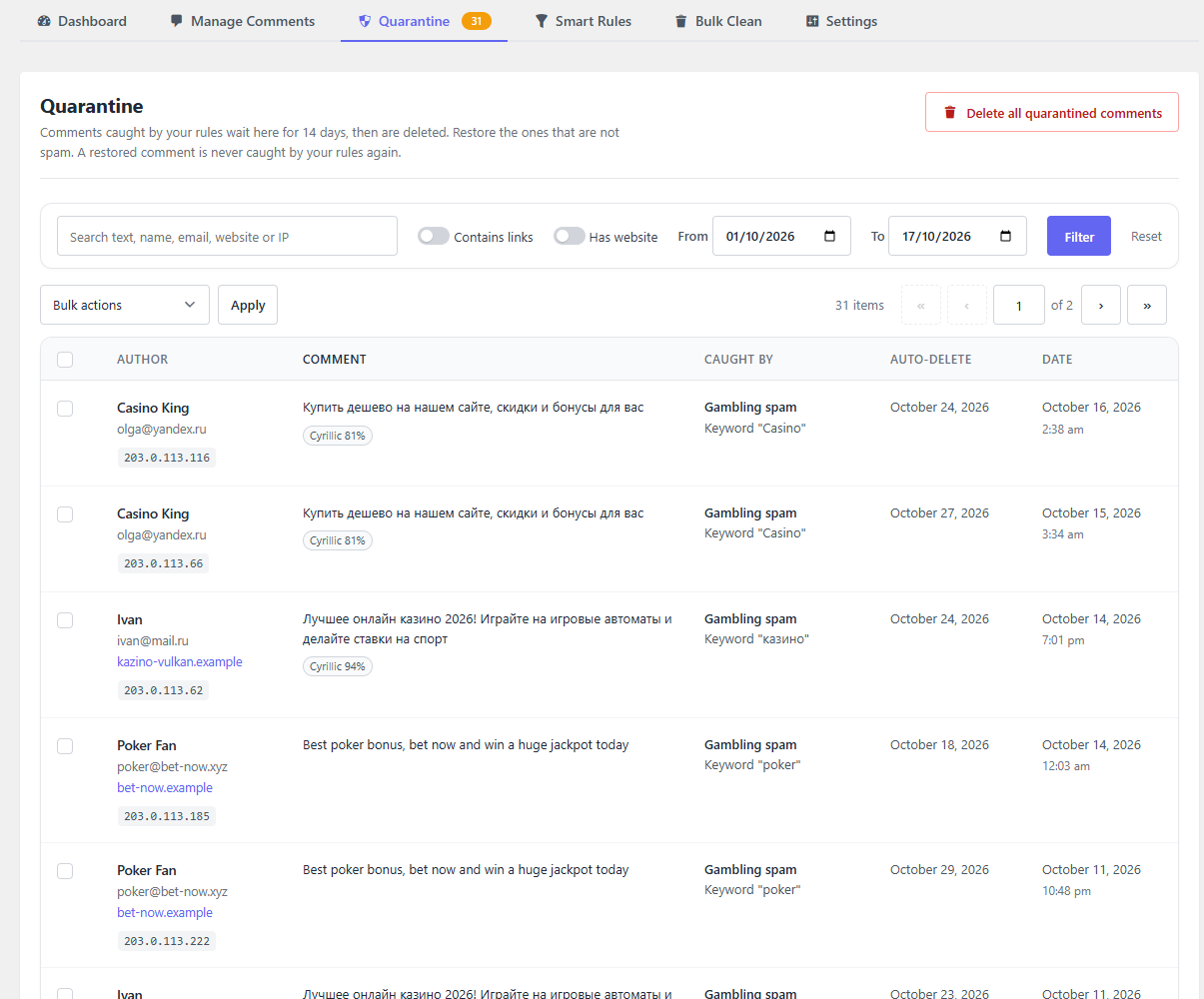Toggle the Contains links switch
This screenshot has height=999, width=1204.
434,236
